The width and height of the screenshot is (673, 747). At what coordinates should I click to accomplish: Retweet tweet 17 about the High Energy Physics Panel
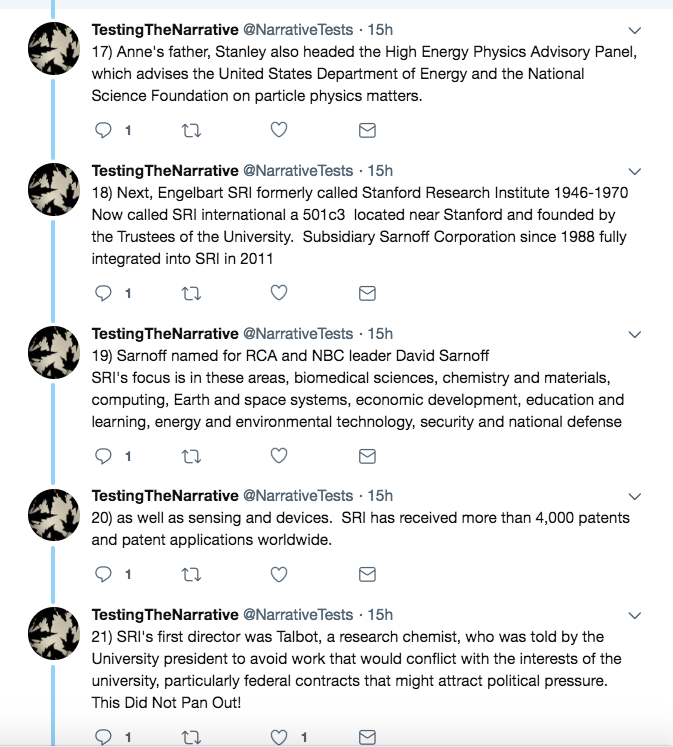click(191, 130)
